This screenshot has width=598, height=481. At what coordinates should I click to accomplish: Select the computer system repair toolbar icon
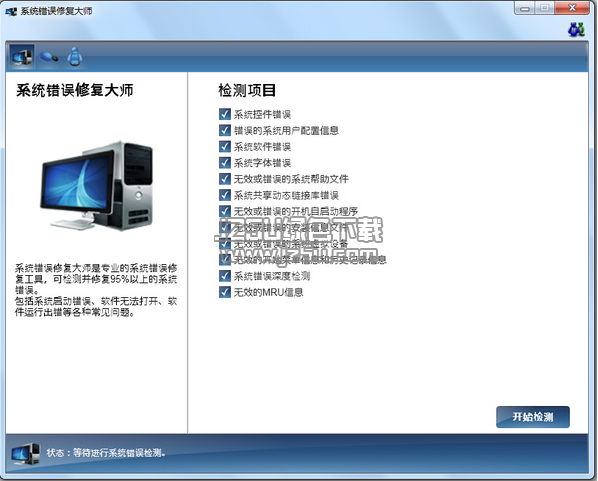click(x=22, y=57)
